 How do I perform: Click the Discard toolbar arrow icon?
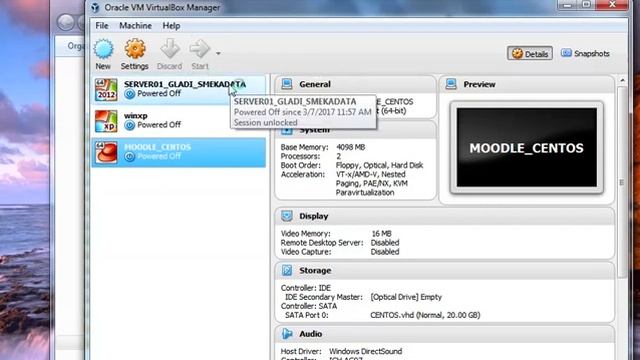tap(170, 49)
